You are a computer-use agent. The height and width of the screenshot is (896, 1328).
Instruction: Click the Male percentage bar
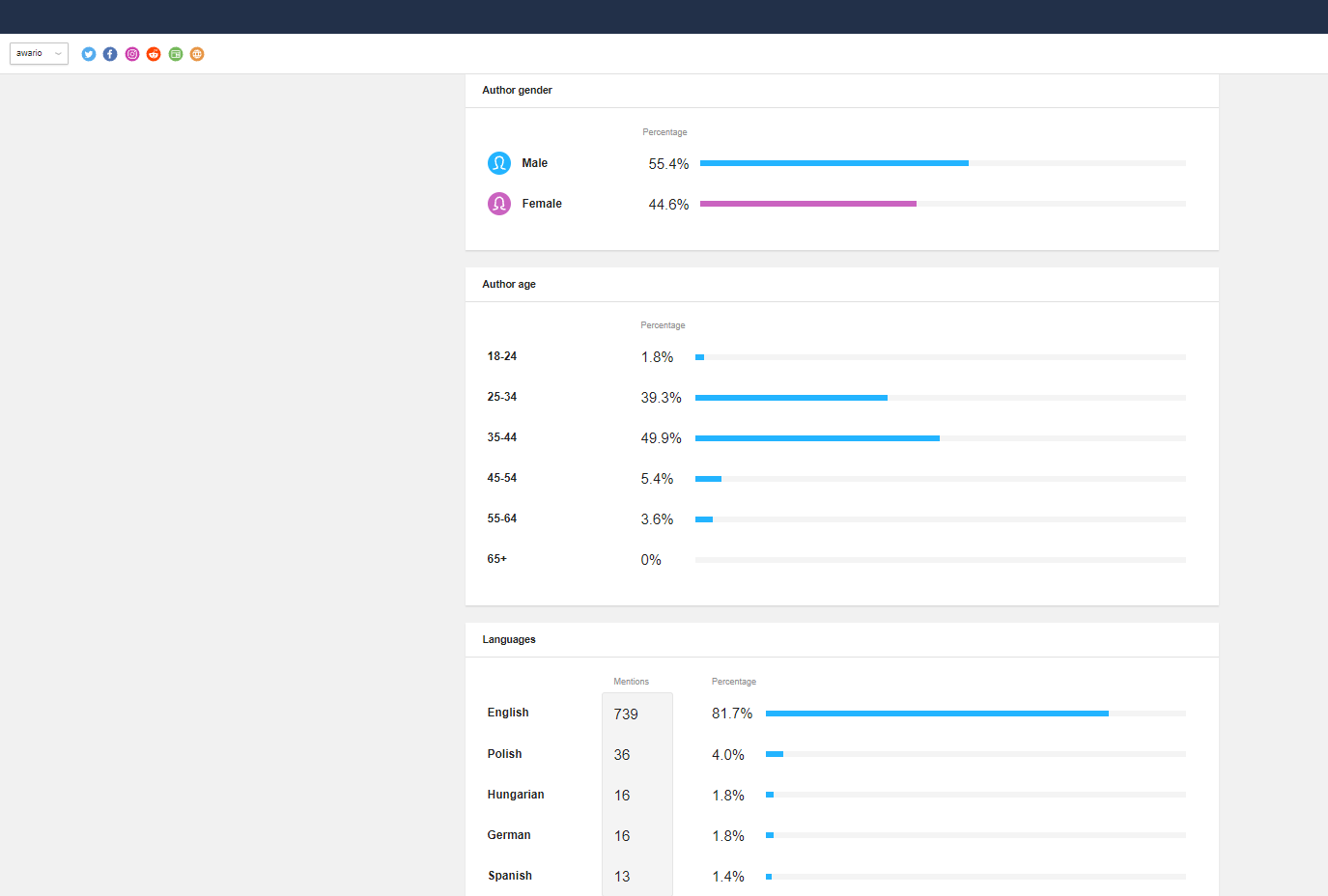point(834,163)
